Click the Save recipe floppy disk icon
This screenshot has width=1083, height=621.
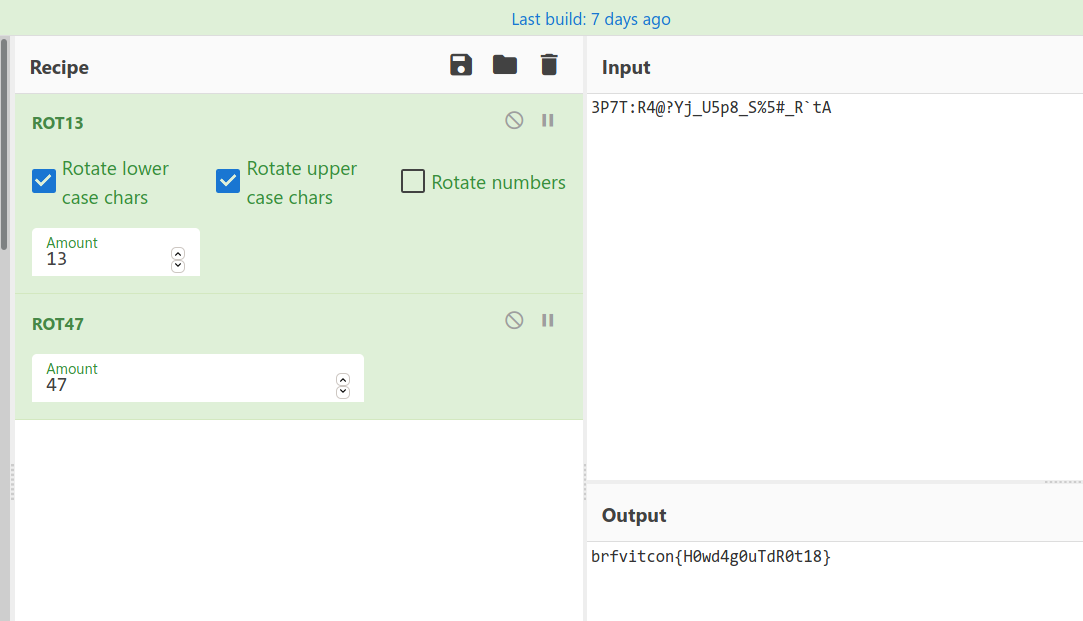pyautogui.click(x=461, y=66)
